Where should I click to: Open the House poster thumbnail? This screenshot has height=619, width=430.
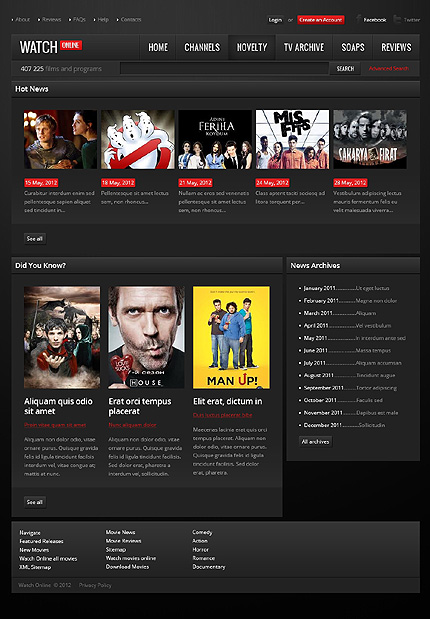146,338
